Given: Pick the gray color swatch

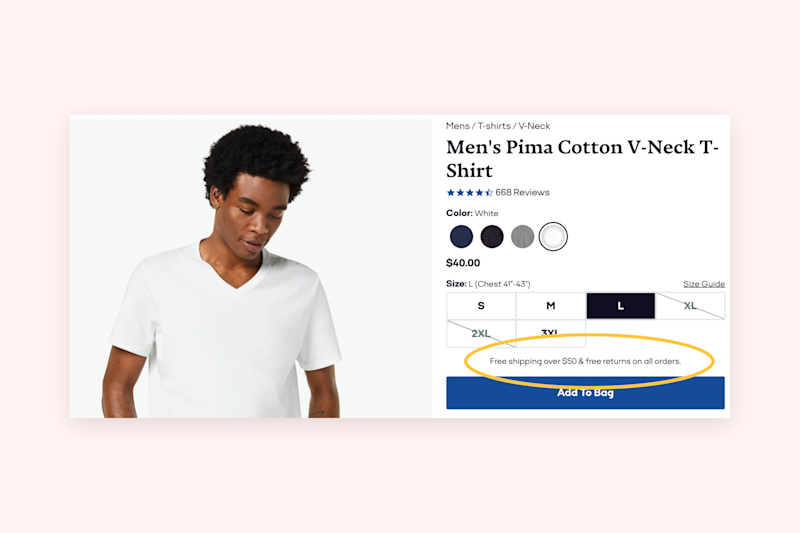Looking at the screenshot, I should click(x=522, y=237).
